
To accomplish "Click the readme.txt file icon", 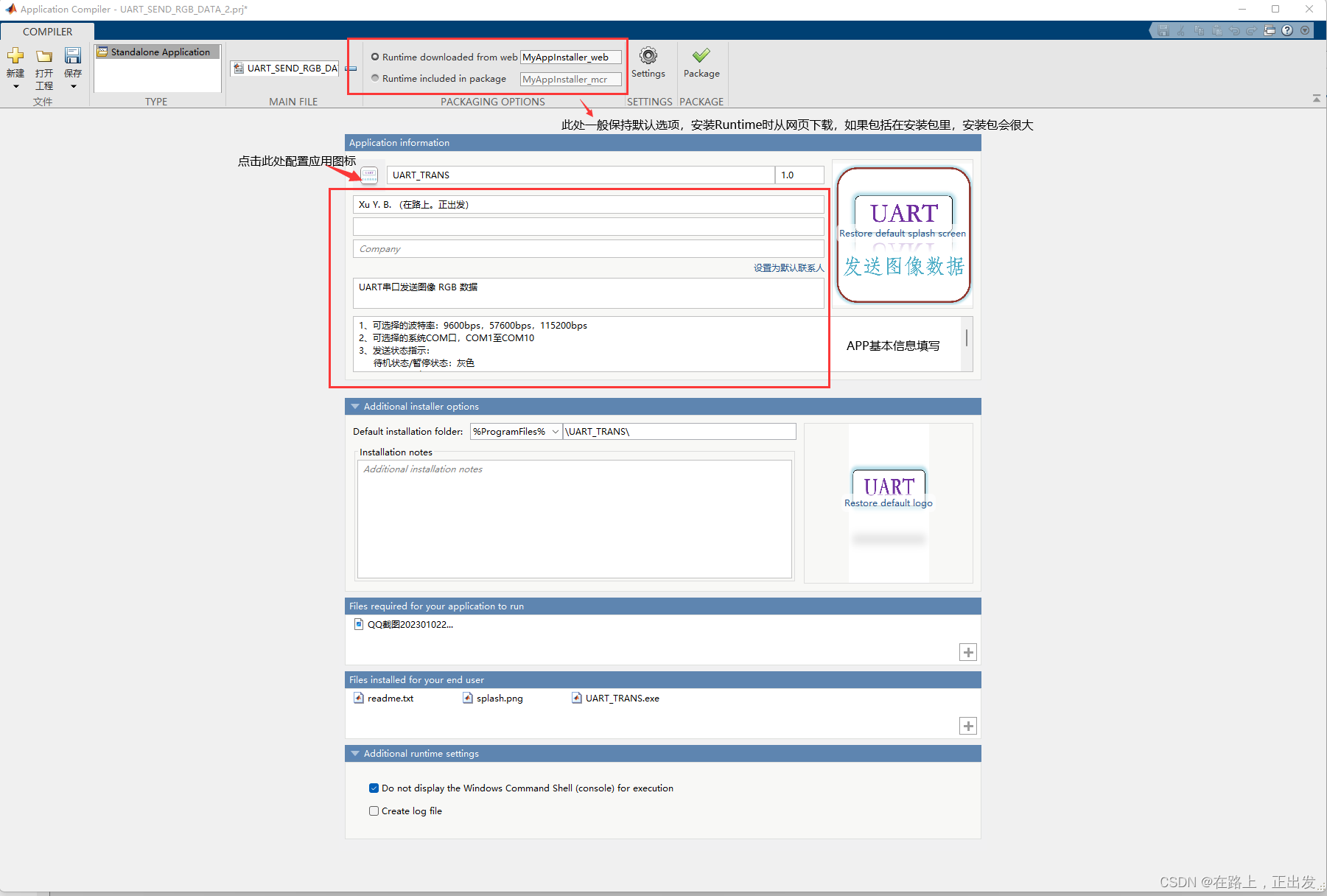I will tap(359, 699).
